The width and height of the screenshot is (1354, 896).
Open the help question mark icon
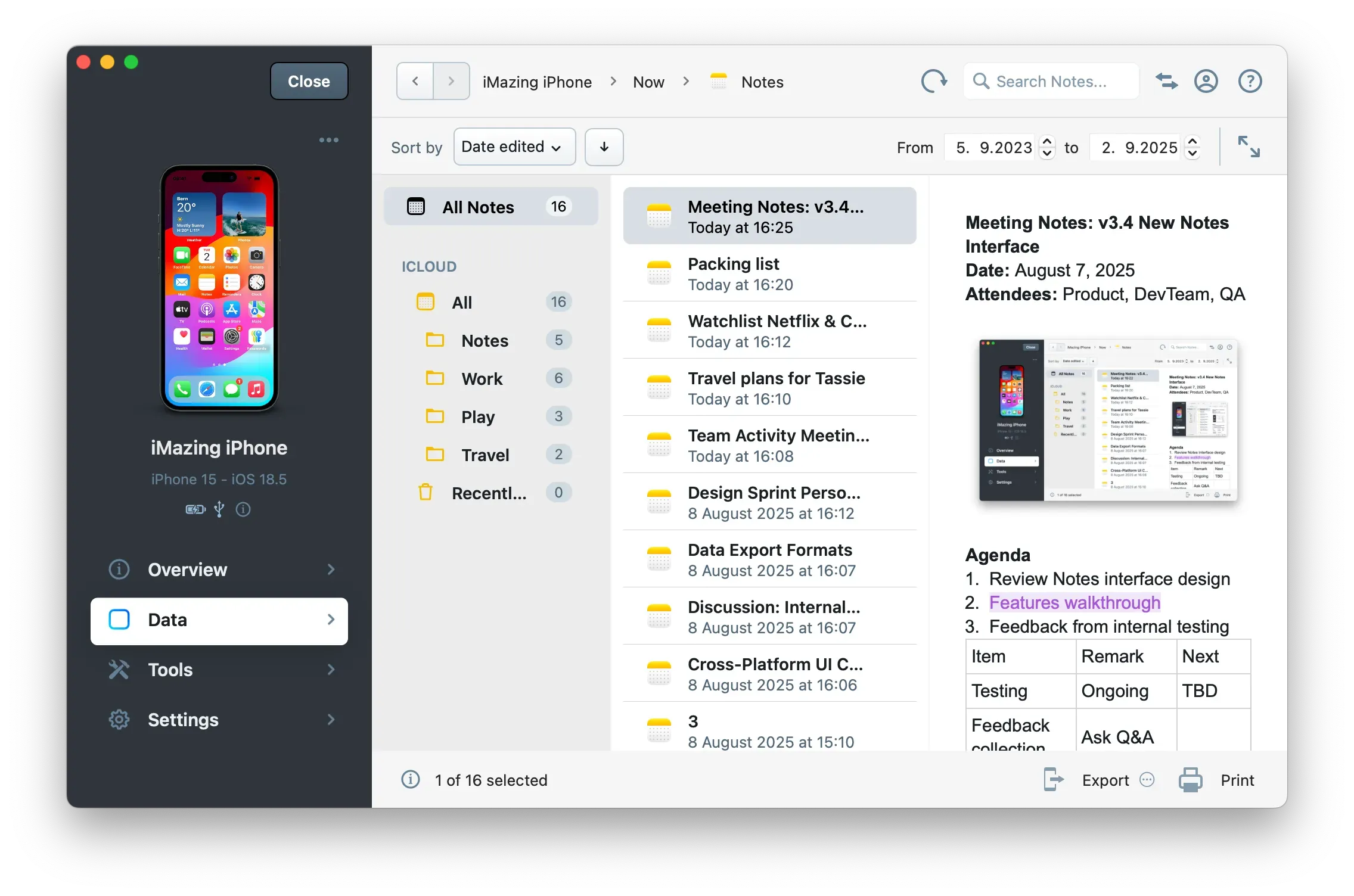(1250, 81)
